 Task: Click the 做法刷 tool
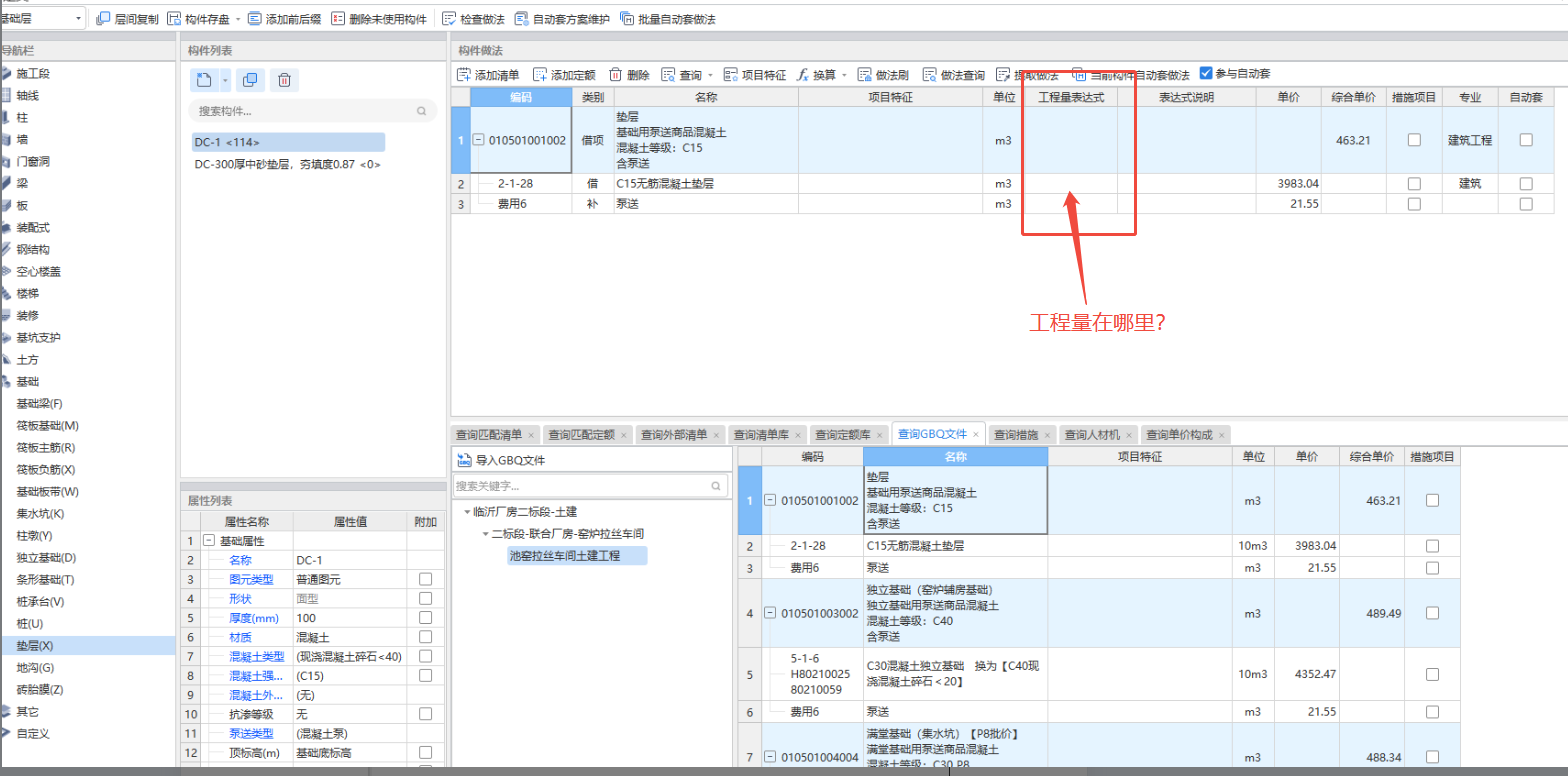coord(883,75)
